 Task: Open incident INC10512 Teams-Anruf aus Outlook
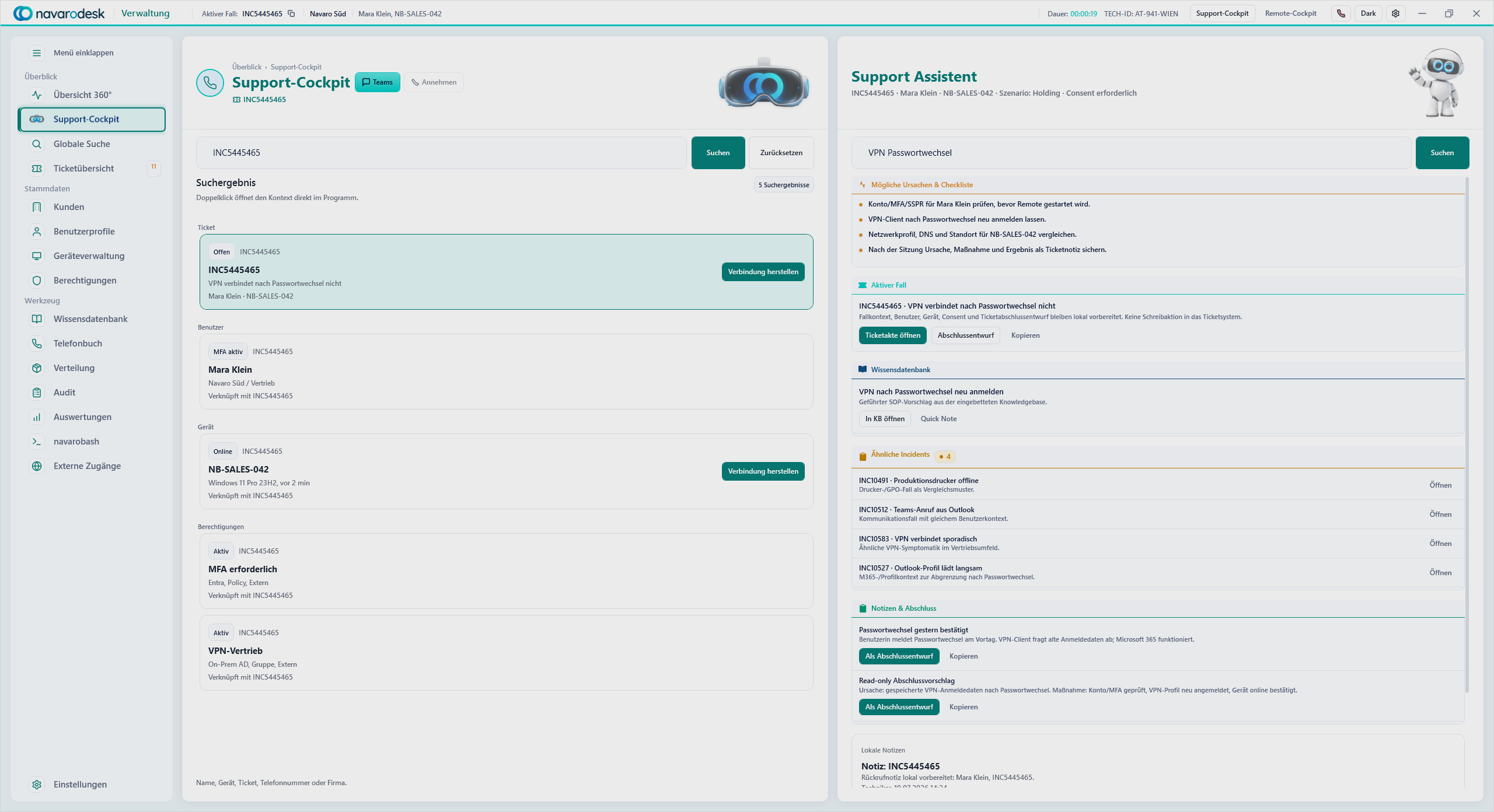click(1440, 514)
